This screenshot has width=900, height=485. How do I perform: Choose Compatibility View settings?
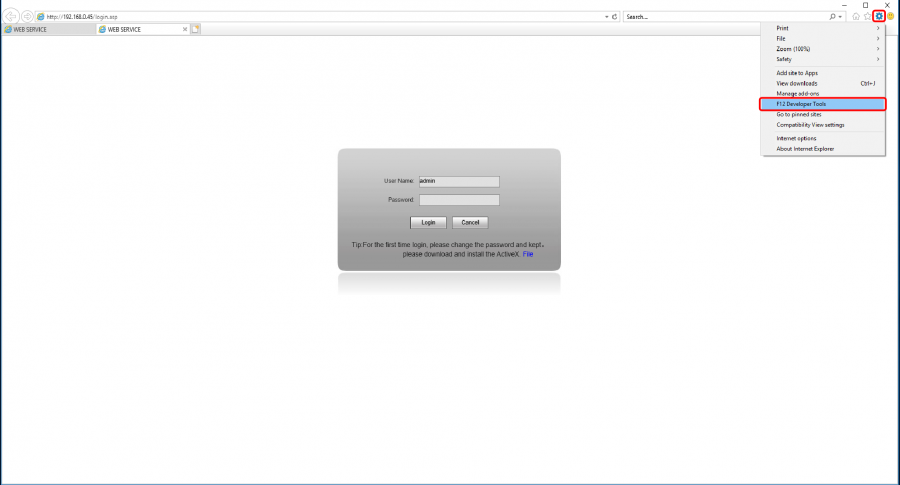click(810, 125)
